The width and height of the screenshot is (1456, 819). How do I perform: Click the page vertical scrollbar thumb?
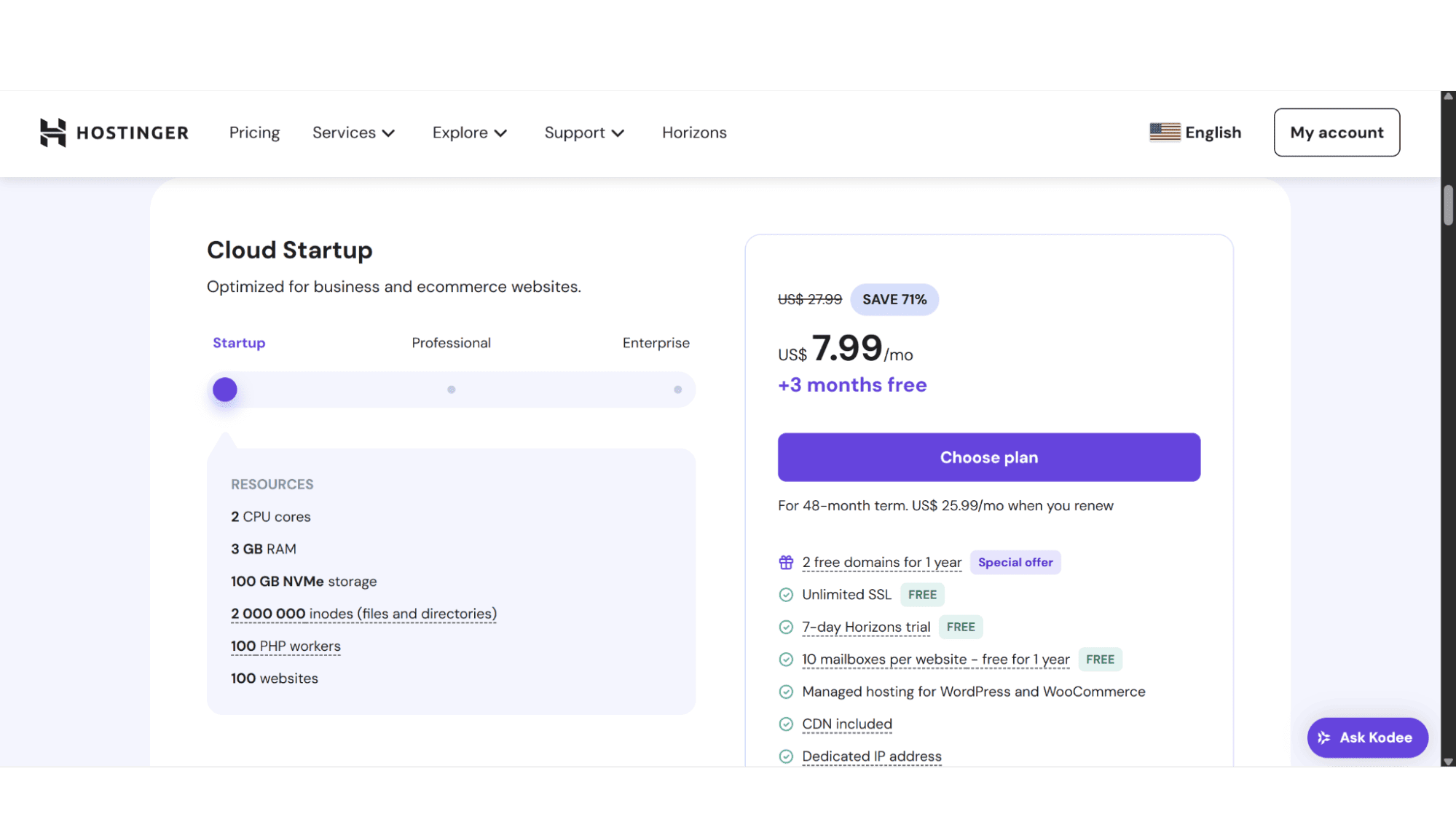click(1448, 205)
